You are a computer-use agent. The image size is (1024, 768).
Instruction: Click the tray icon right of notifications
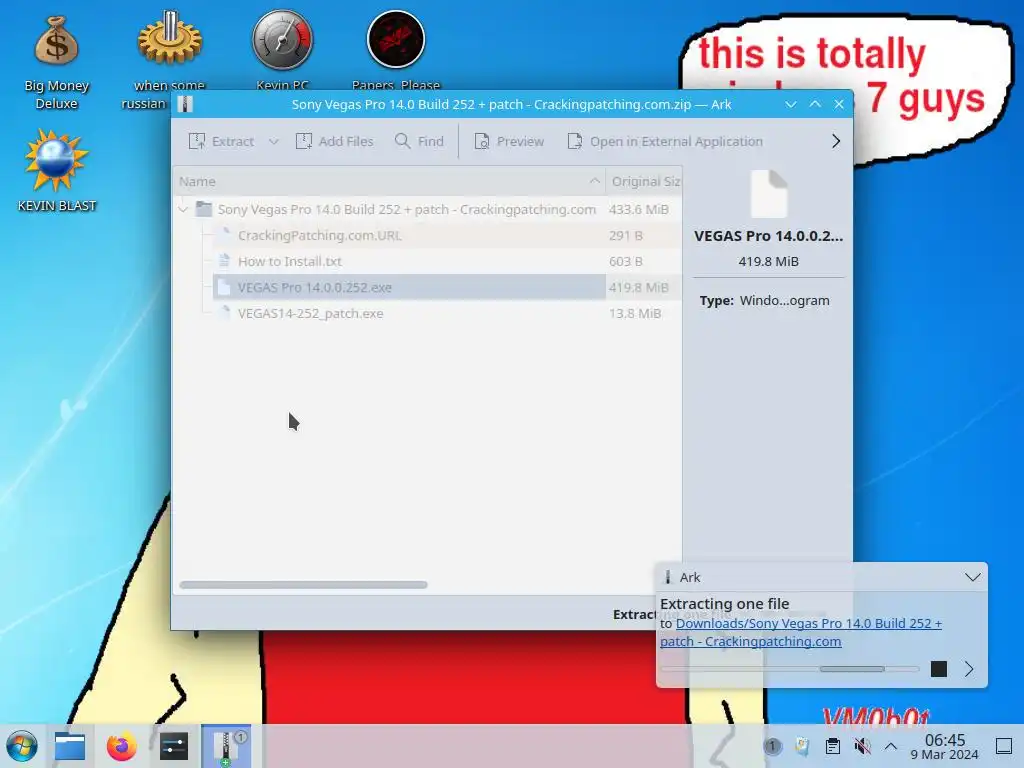tap(802, 746)
